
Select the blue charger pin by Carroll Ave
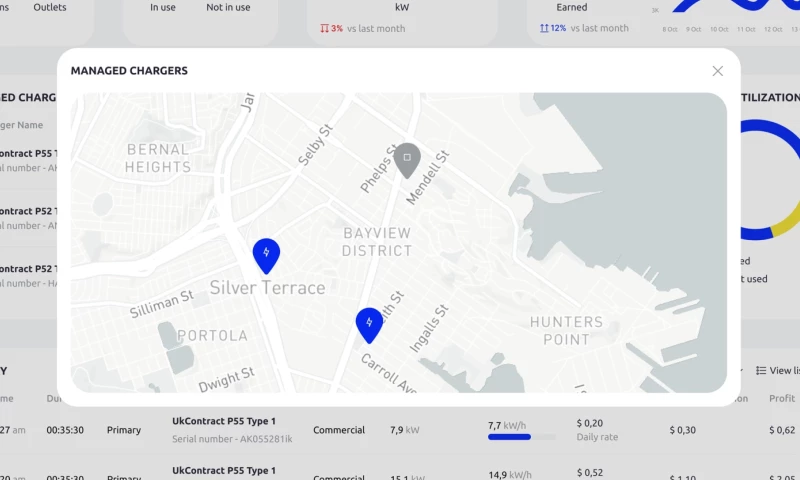click(369, 323)
